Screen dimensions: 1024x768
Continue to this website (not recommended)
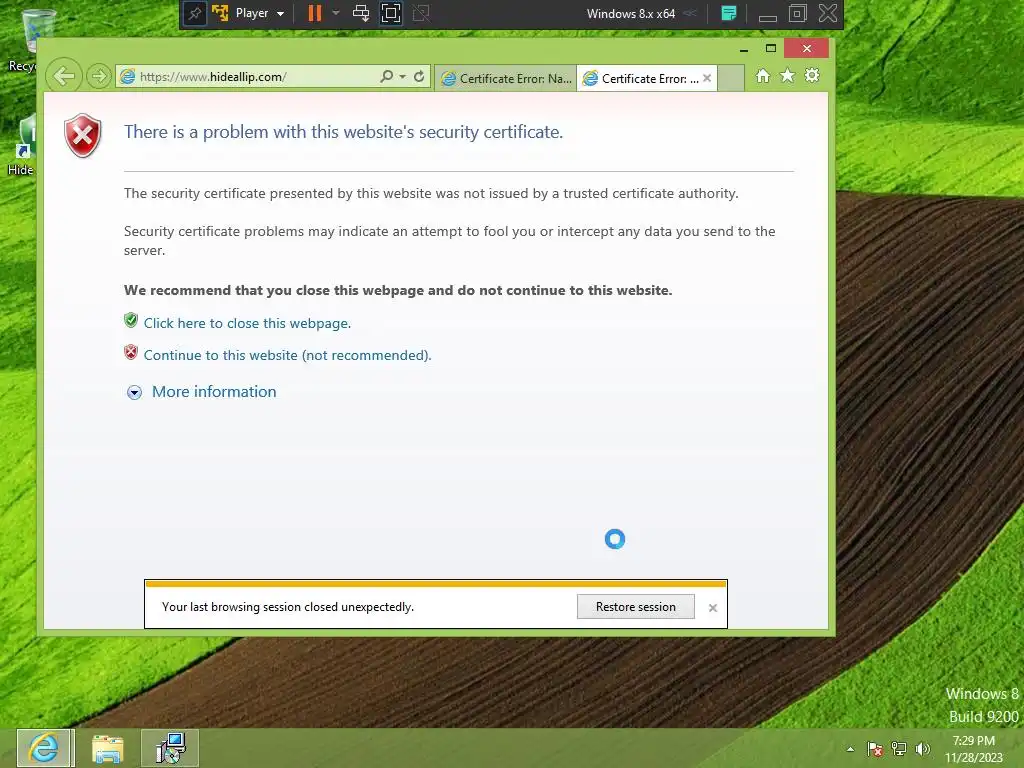coord(287,355)
